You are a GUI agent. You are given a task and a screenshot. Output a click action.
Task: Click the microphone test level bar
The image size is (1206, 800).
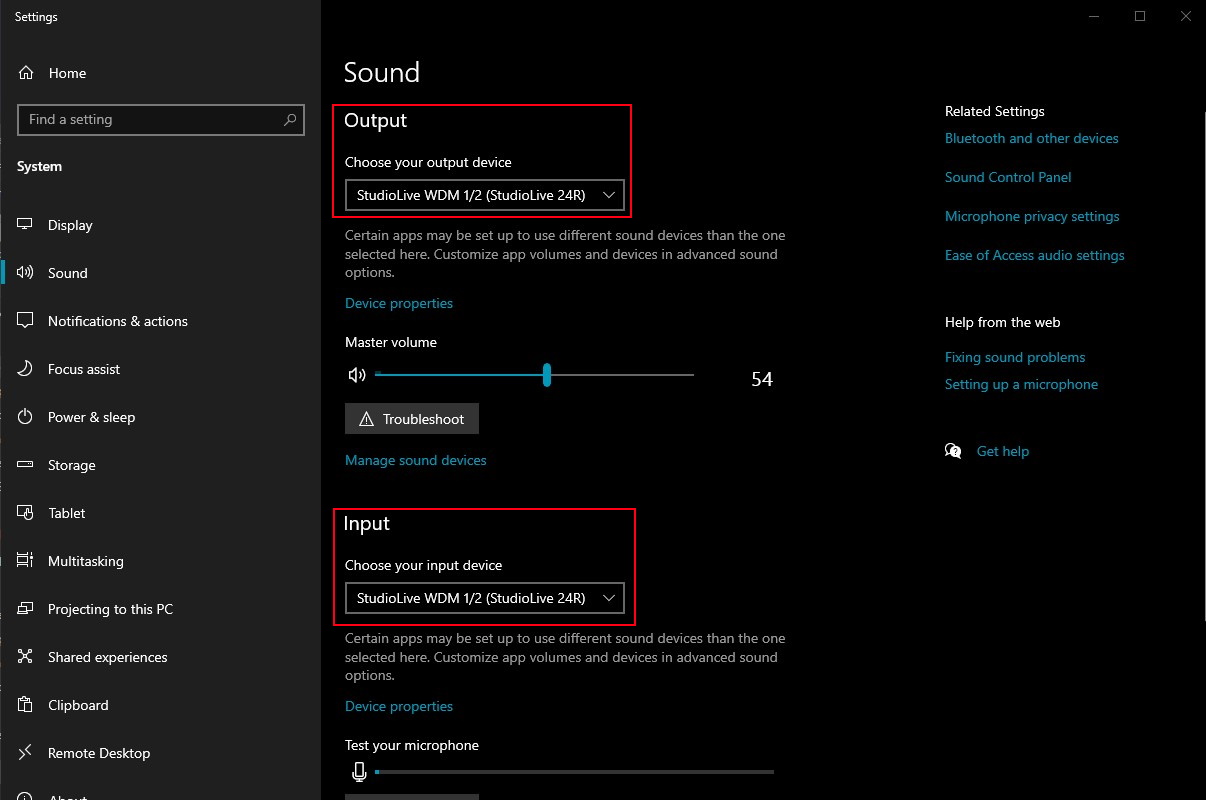[574, 772]
